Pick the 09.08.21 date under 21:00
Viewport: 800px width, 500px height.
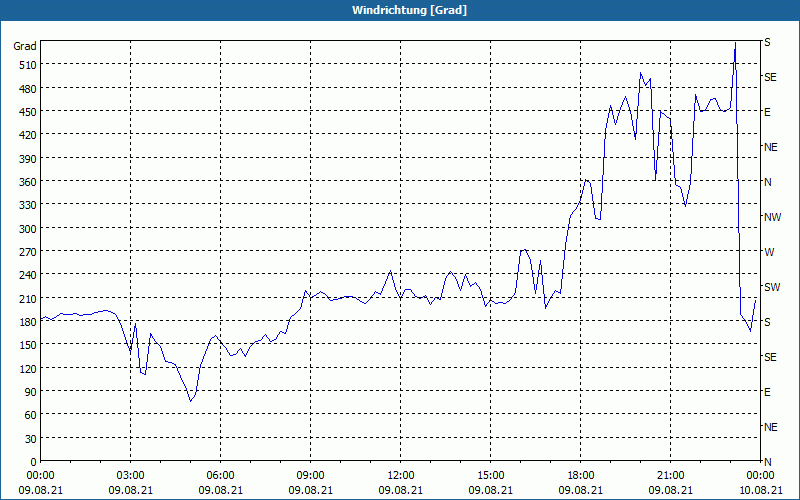(x=670, y=490)
